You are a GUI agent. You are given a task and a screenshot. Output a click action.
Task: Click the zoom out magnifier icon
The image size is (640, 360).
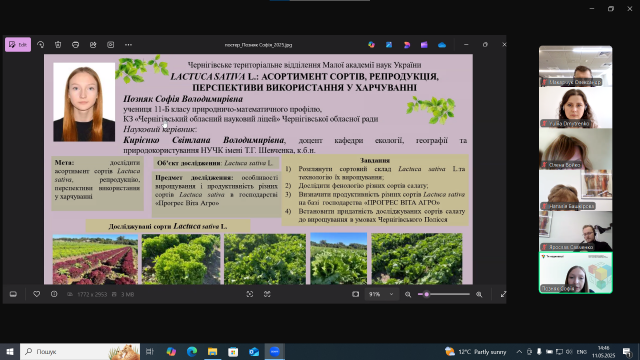[x=408, y=294]
